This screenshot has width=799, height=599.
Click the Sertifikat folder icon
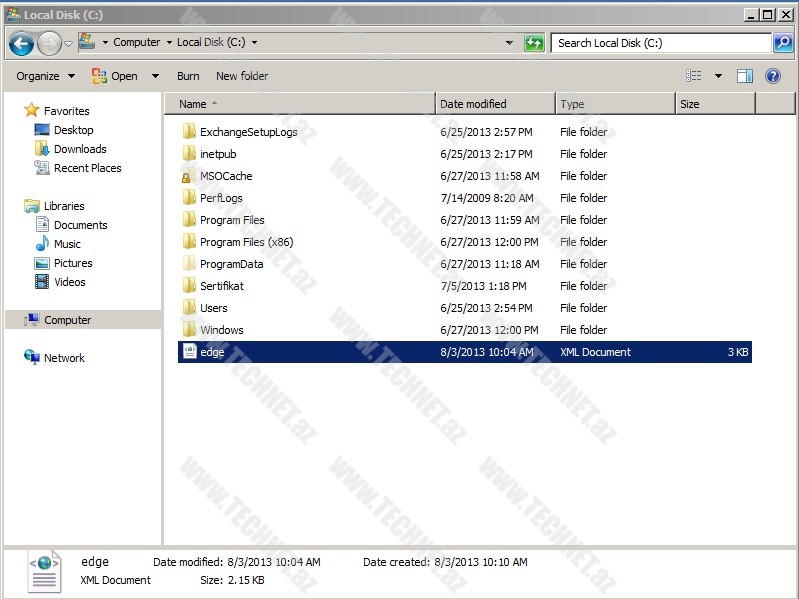point(189,285)
